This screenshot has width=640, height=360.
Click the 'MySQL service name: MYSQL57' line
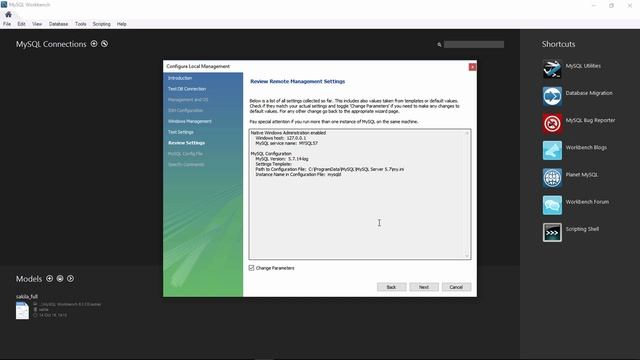coord(287,143)
